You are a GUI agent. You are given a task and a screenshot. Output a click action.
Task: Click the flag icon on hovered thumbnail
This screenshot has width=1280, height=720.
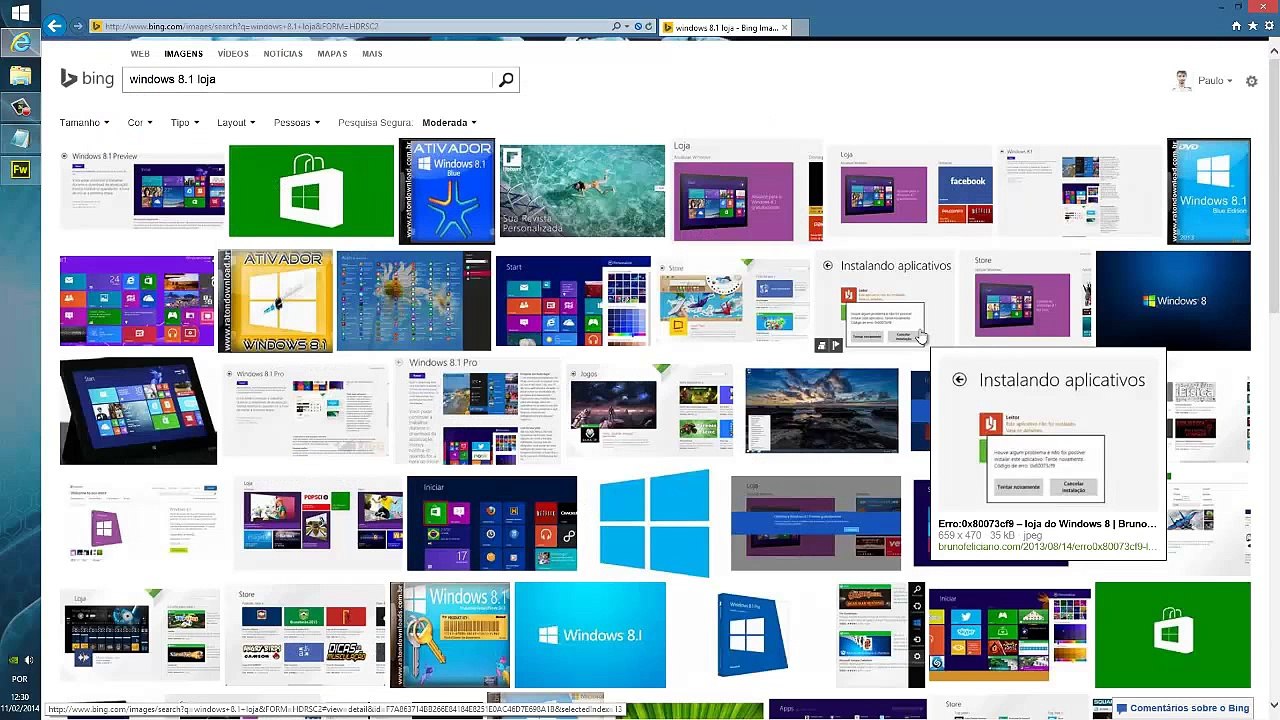[x=836, y=346]
